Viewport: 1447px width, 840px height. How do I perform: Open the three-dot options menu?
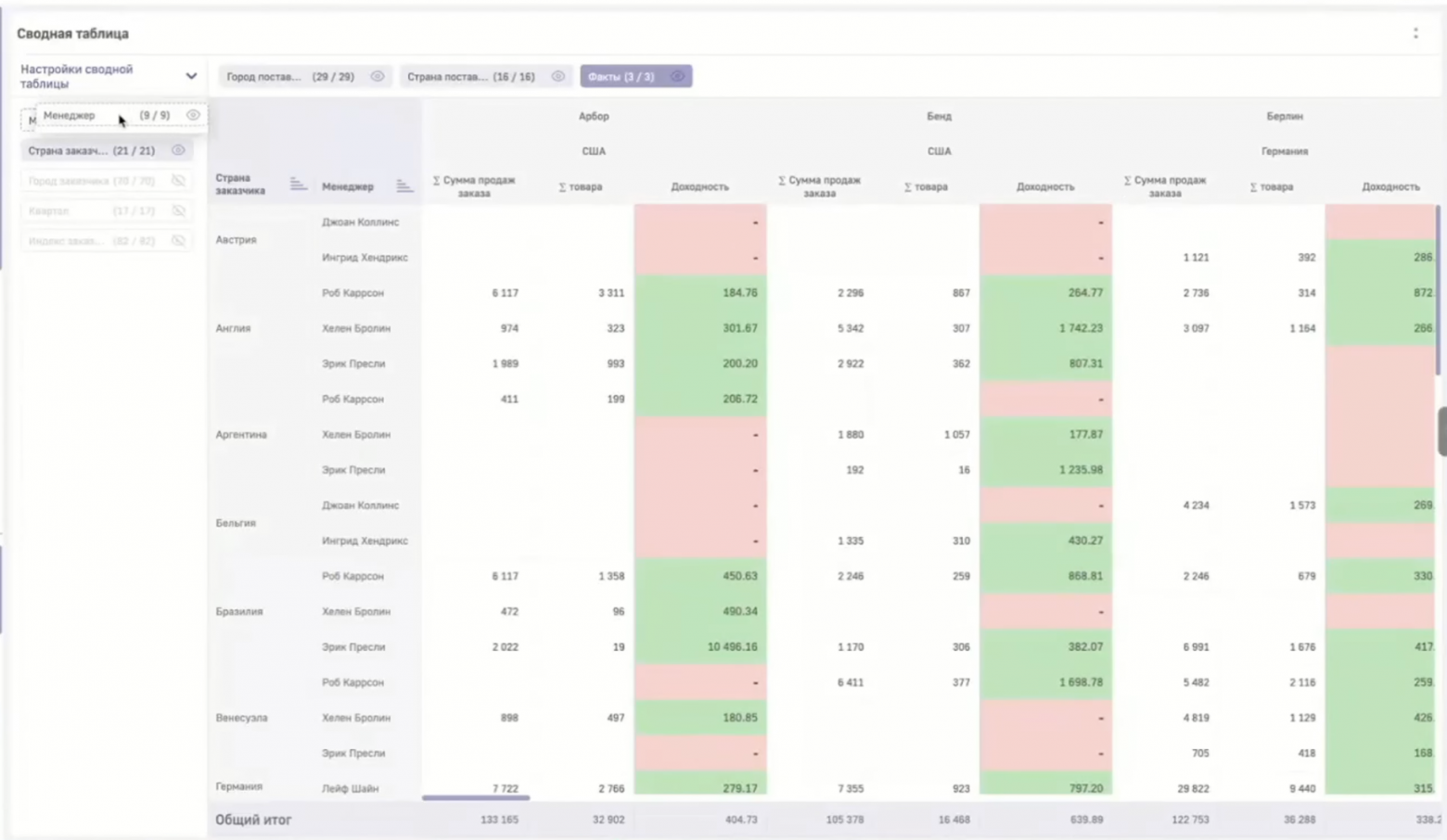pyautogui.click(x=1415, y=33)
